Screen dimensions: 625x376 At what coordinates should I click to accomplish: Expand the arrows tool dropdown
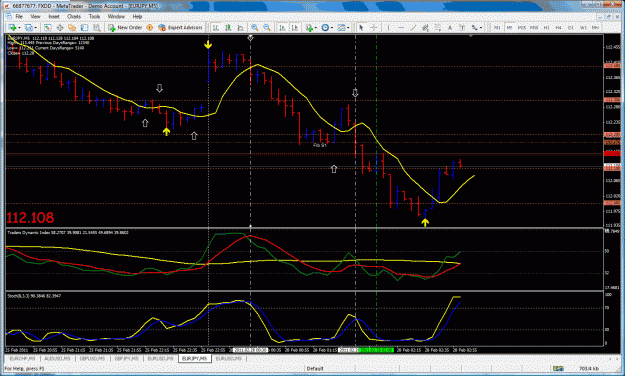click(481, 28)
